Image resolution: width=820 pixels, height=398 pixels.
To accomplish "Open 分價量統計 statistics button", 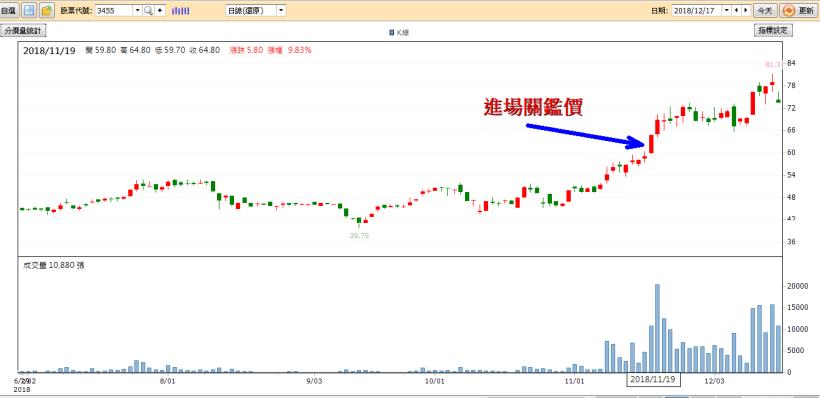I will click(24, 31).
